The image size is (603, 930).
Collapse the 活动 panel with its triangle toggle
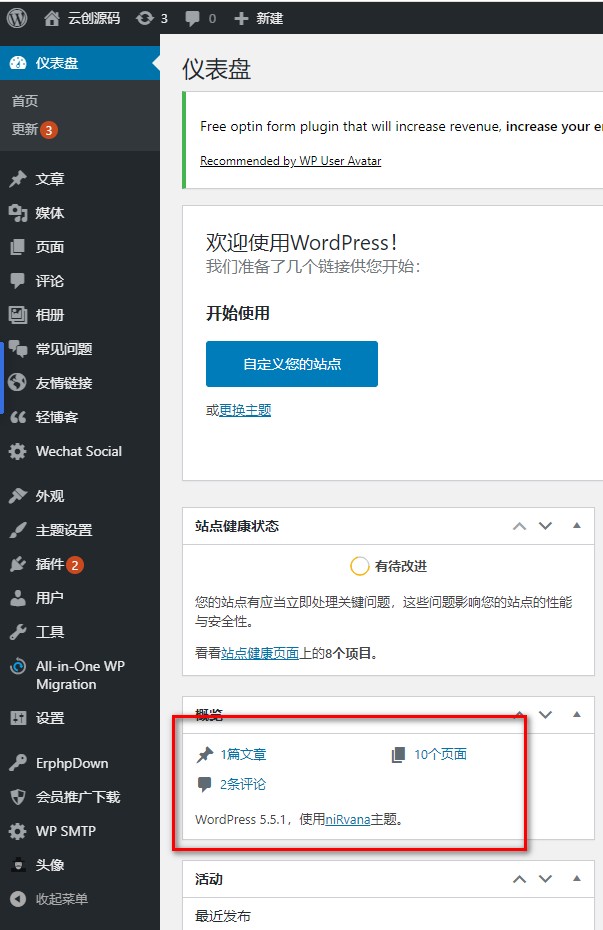(576, 878)
